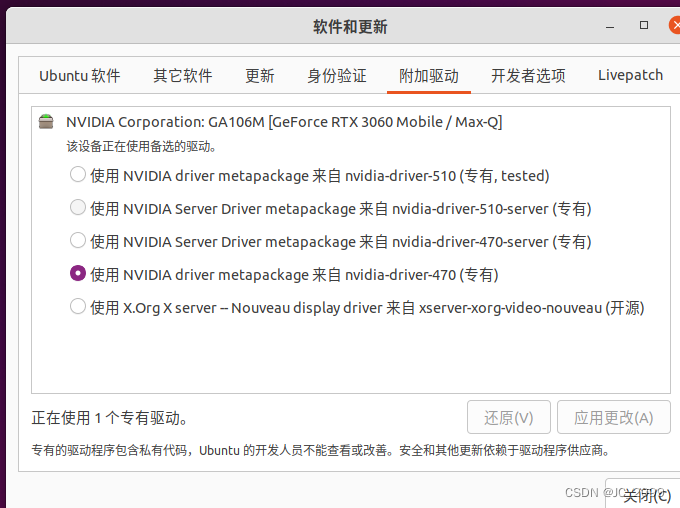Choose the nvidia-driver-470-server radio option

point(78,241)
